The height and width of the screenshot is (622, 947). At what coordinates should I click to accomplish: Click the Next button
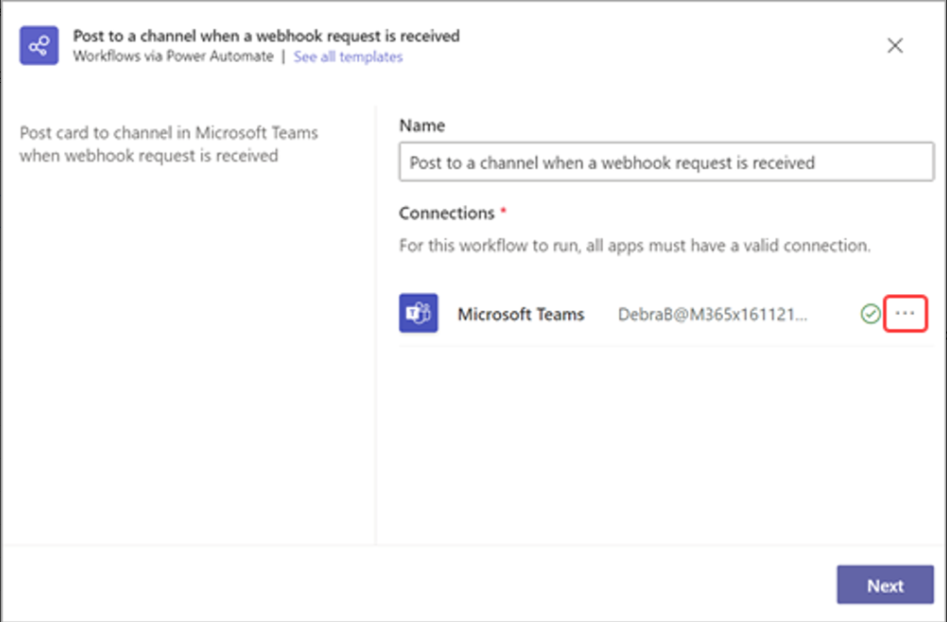point(885,585)
